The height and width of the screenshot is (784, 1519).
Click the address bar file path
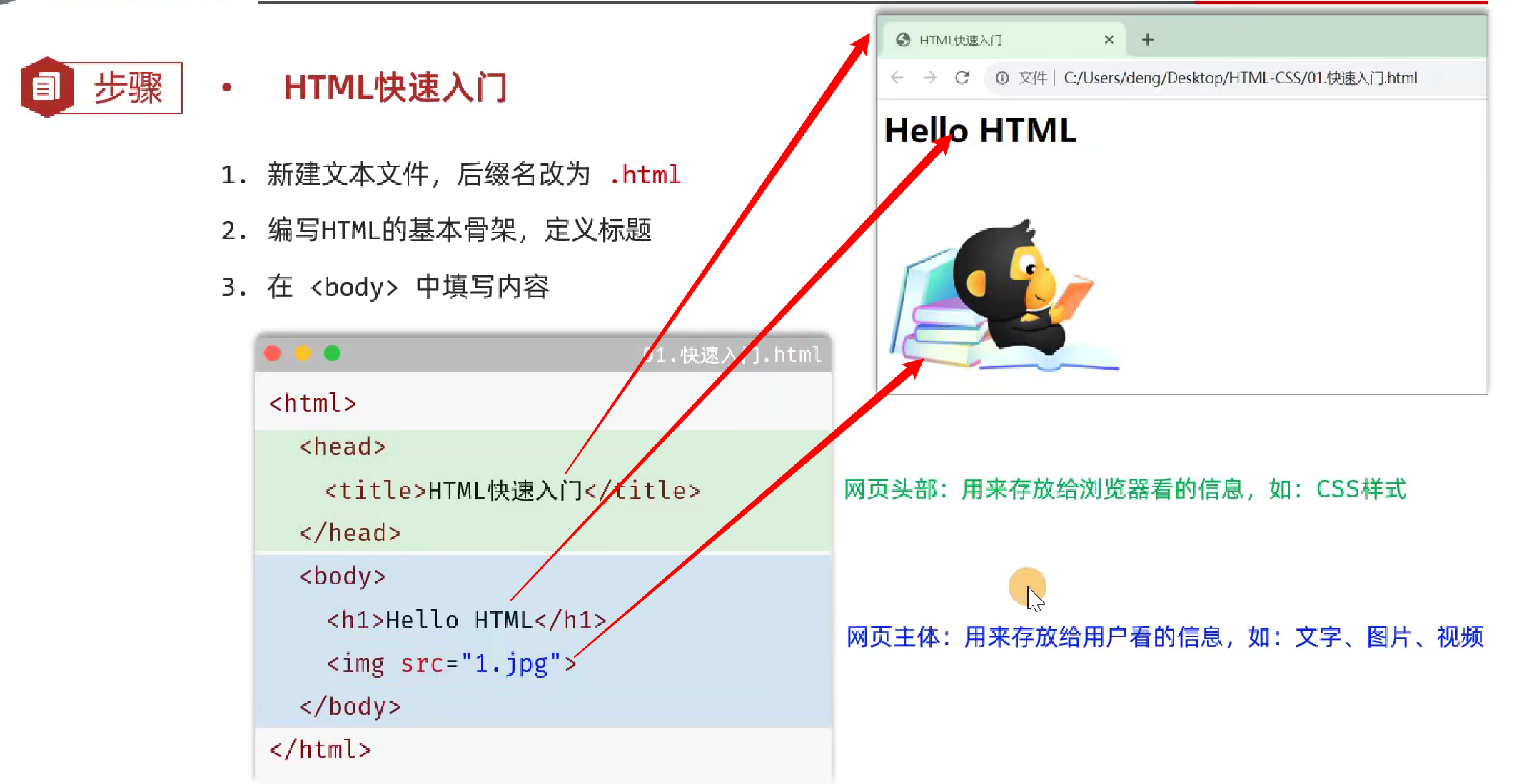(x=1240, y=78)
